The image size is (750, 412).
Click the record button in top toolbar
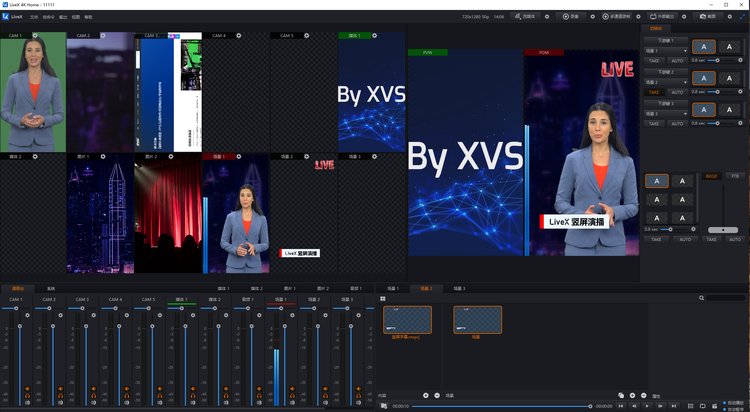(x=570, y=17)
